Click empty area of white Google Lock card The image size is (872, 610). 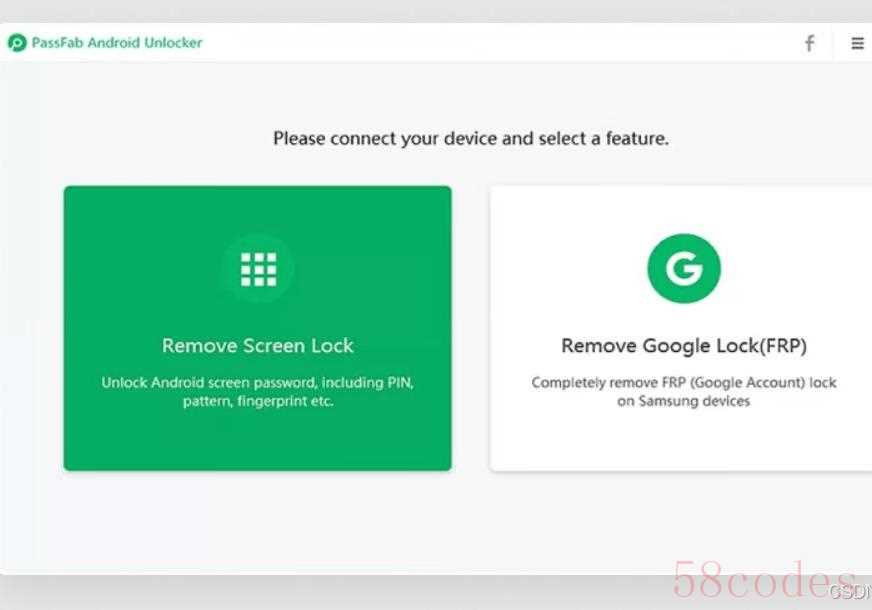[x=683, y=442]
